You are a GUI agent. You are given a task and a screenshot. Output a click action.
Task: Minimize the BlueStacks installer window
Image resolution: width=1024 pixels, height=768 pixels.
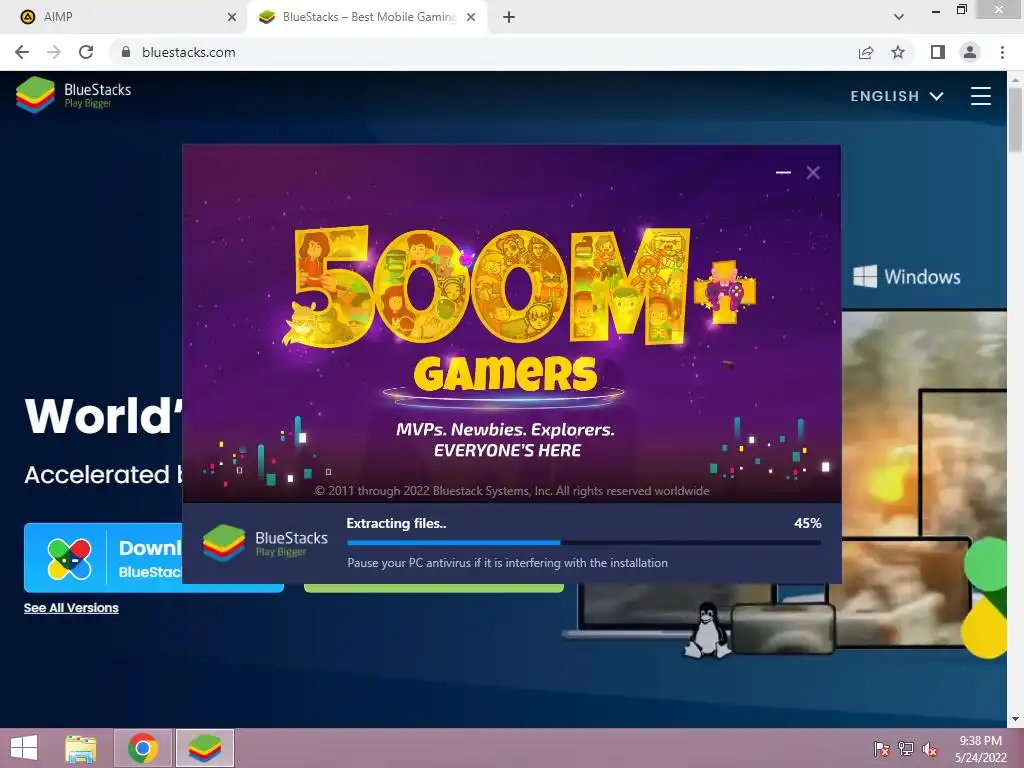point(784,172)
